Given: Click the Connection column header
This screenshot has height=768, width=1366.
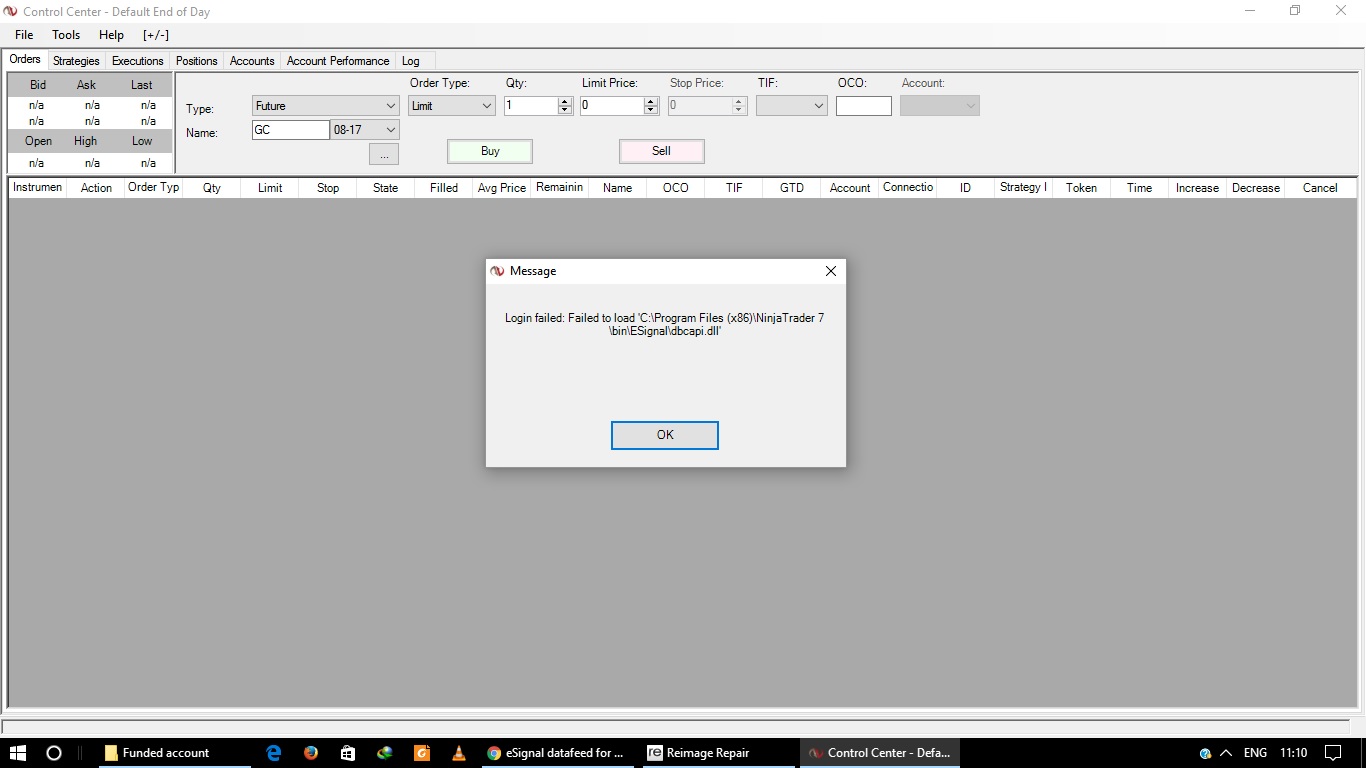Looking at the screenshot, I should pos(908,188).
